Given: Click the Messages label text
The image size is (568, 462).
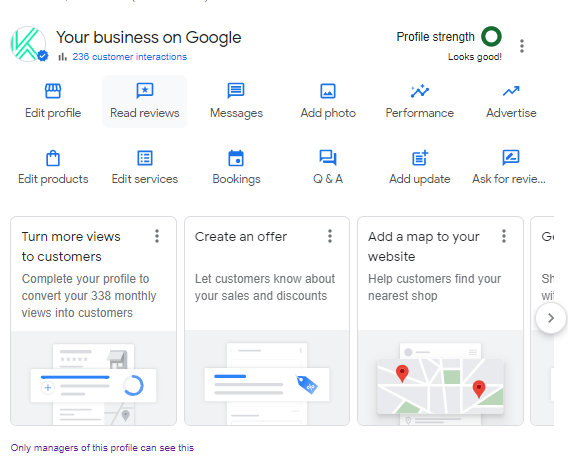Looking at the screenshot, I should point(236,113).
